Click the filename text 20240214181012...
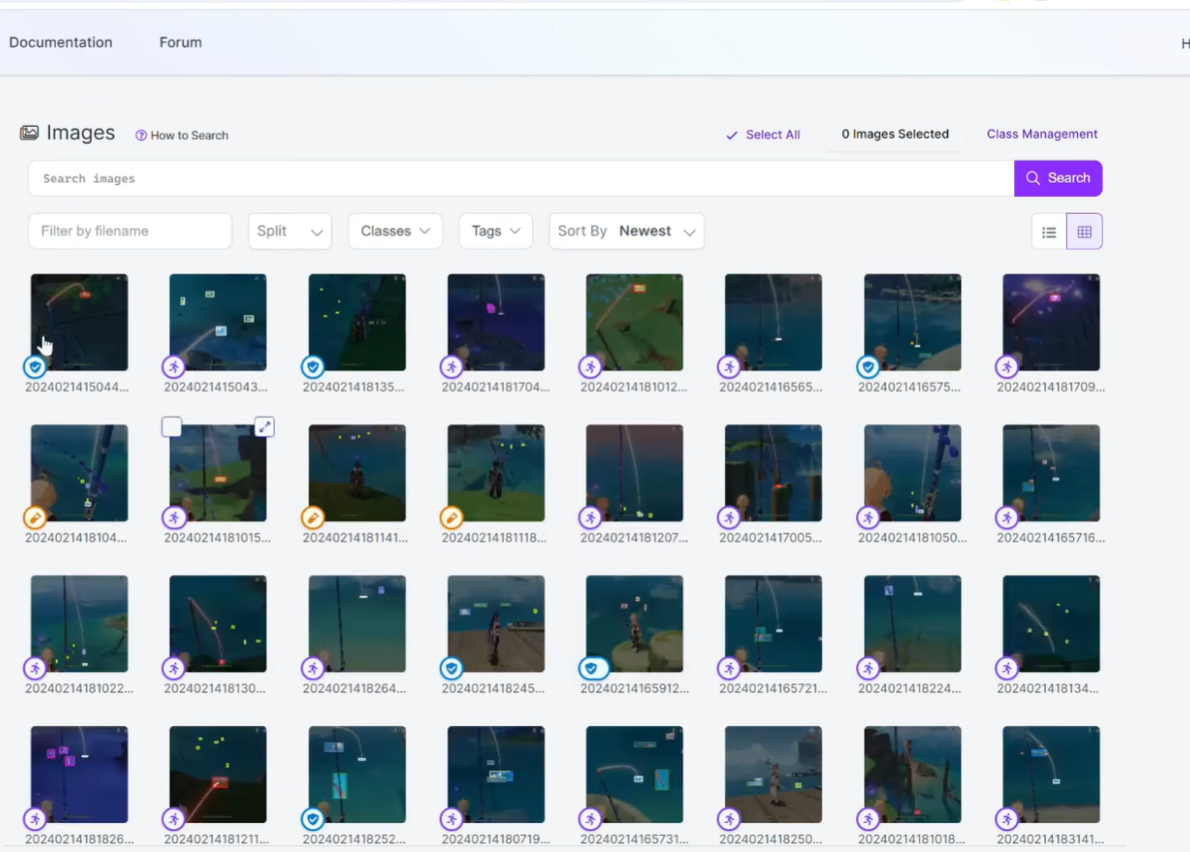This screenshot has height=852, width=1190. [x=634, y=387]
